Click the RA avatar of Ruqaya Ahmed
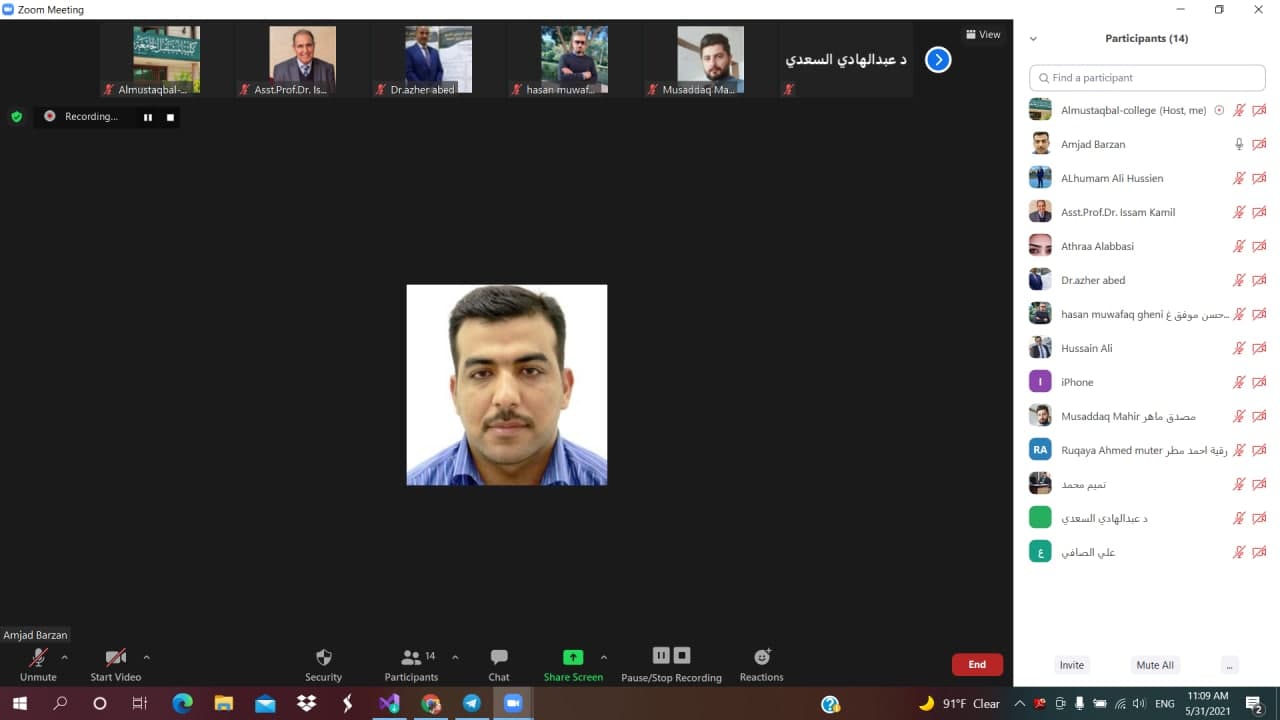Viewport: 1280px width, 720px height. 1040,450
